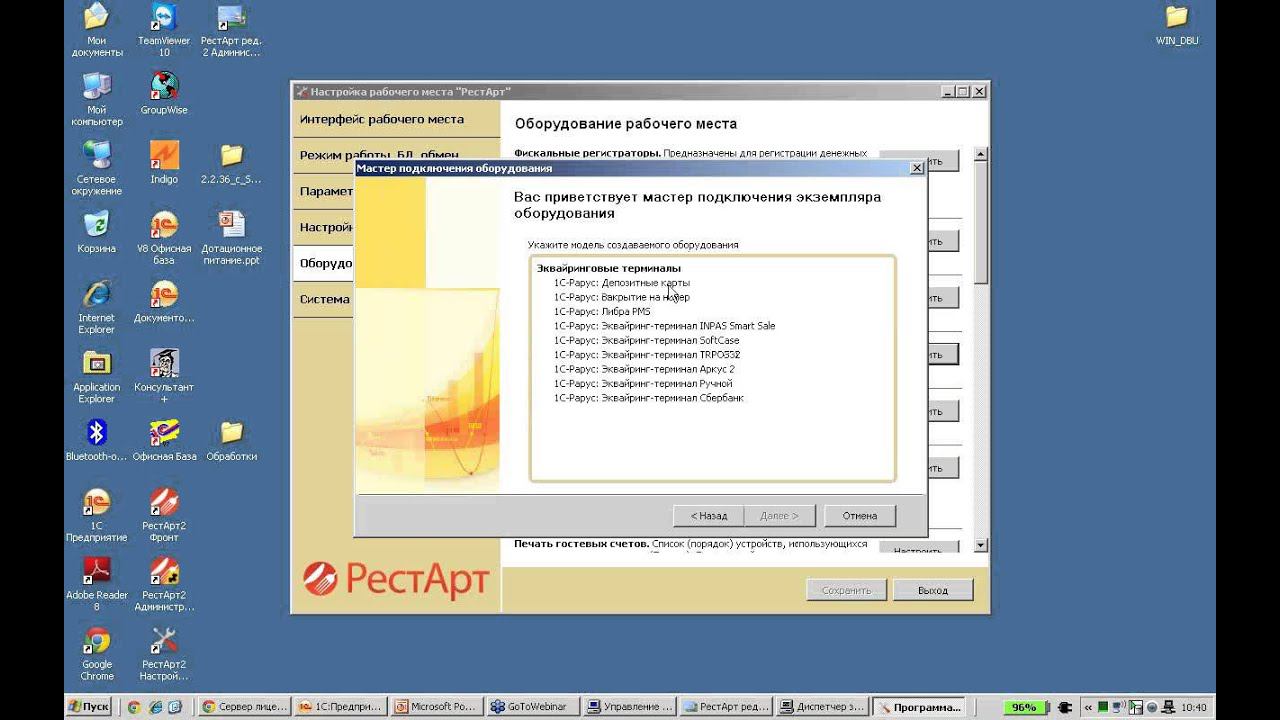Click scroll down arrow in equipment panel

pyautogui.click(x=980, y=545)
